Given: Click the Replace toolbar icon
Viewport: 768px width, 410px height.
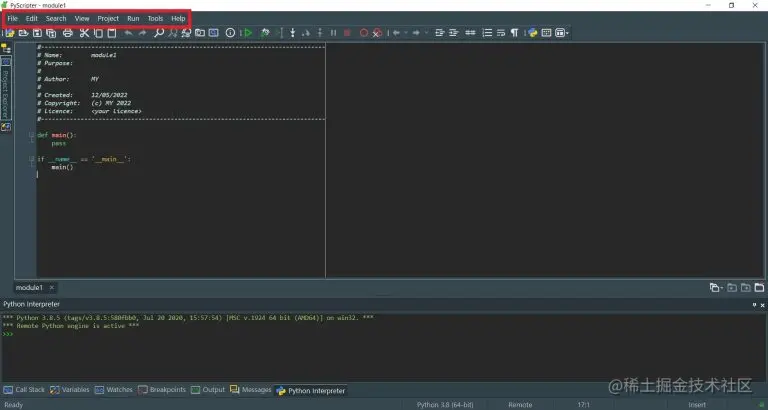Looking at the screenshot, I should 186,33.
